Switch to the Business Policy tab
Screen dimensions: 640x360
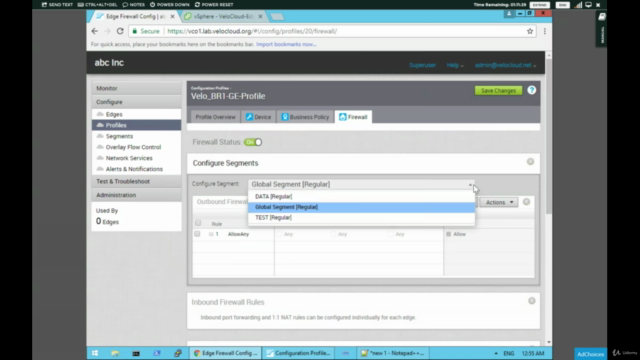305,117
